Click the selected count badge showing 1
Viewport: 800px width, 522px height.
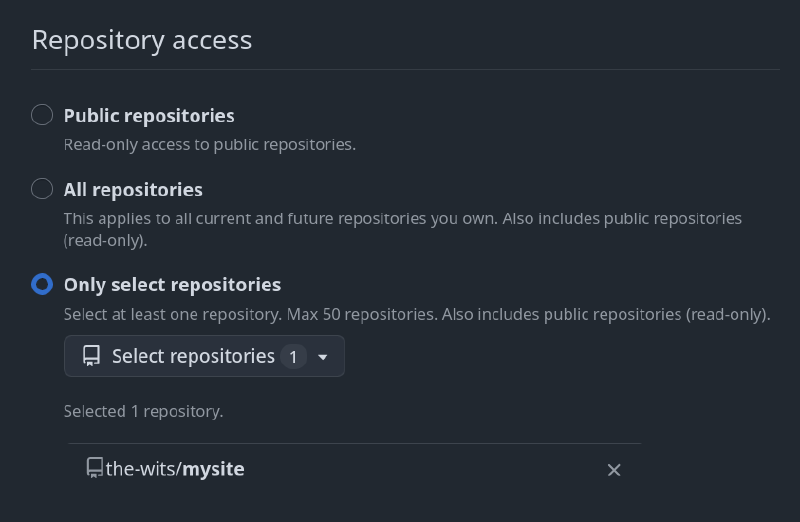293,357
